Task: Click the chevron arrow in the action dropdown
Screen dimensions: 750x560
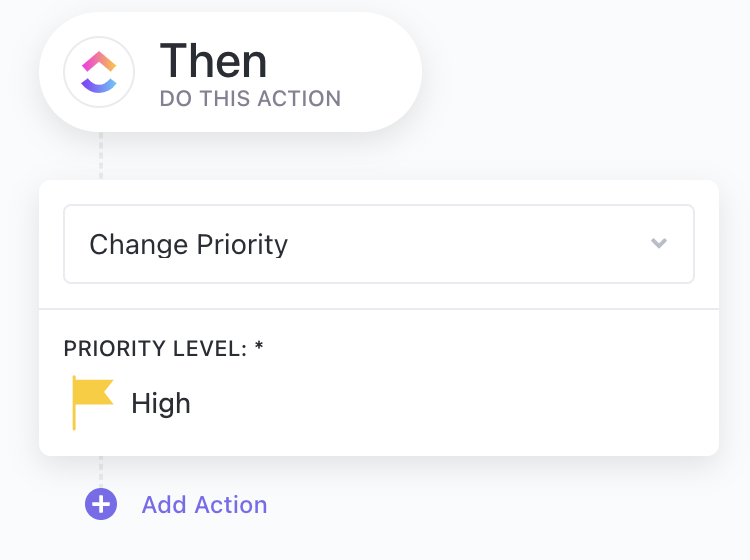Action: [x=658, y=243]
